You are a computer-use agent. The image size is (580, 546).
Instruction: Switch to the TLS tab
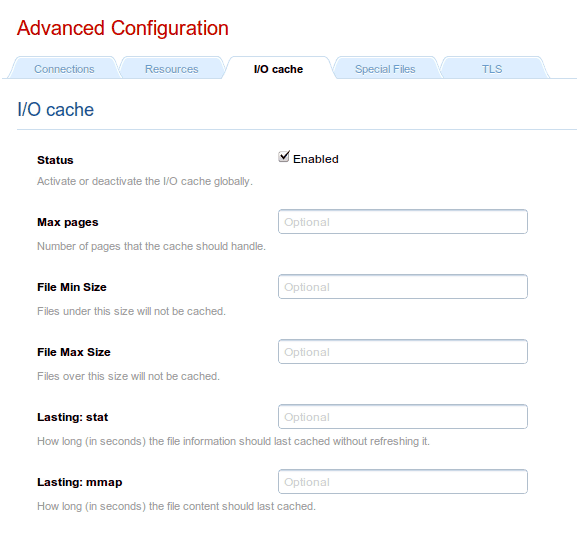492,69
